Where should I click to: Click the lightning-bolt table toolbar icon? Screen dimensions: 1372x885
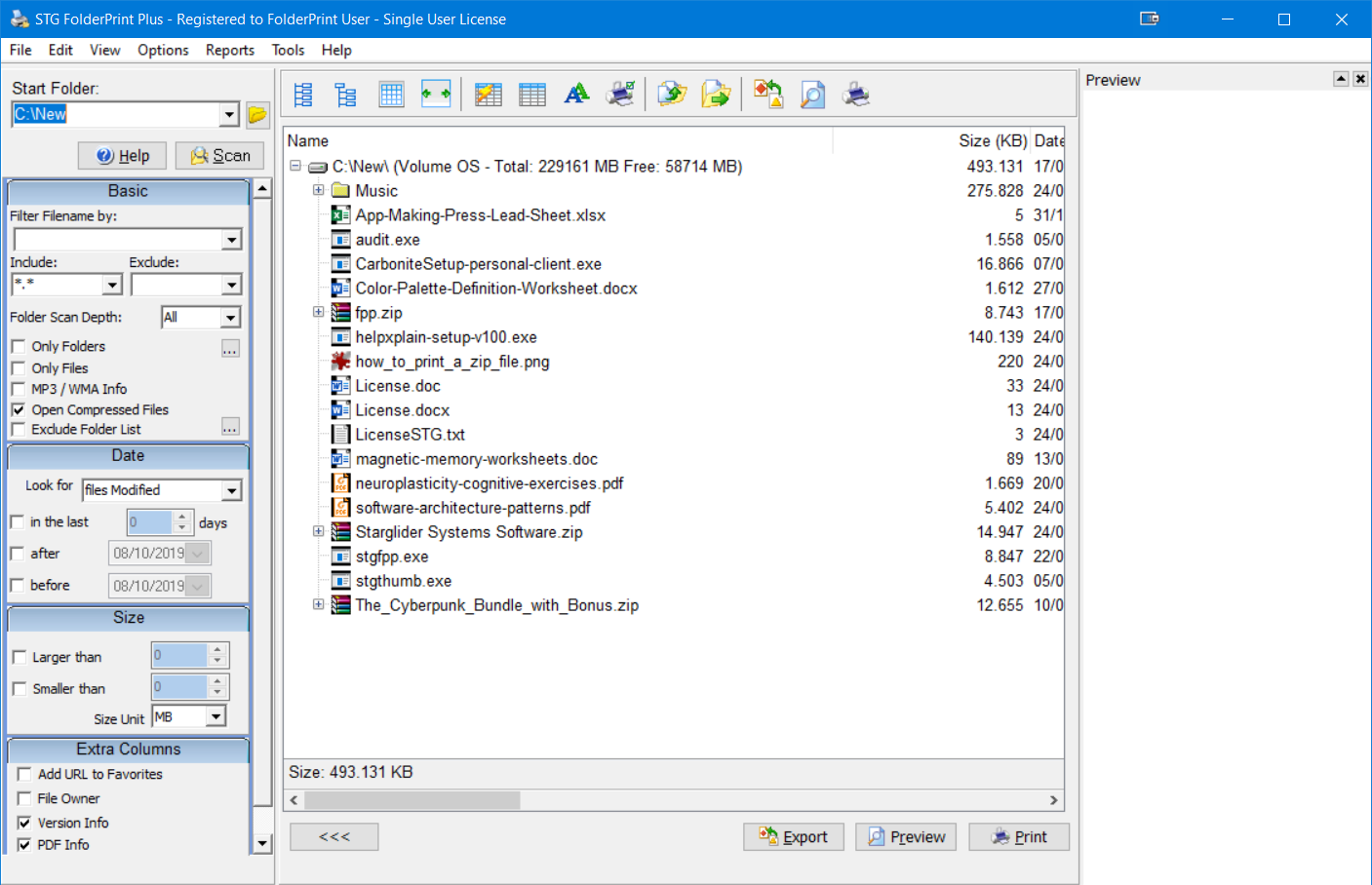tap(488, 95)
